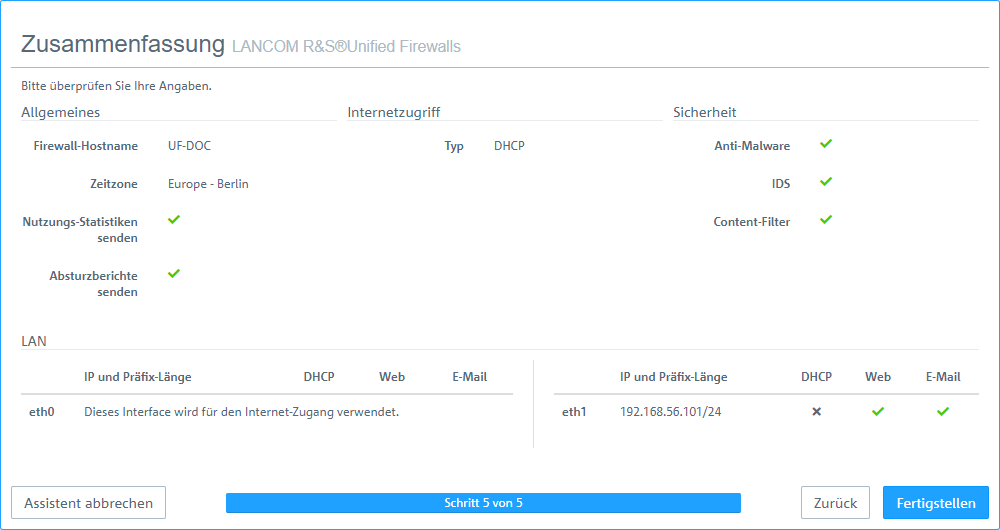Click the Sicherheit section heading
This screenshot has width=1000, height=530.
[705, 112]
